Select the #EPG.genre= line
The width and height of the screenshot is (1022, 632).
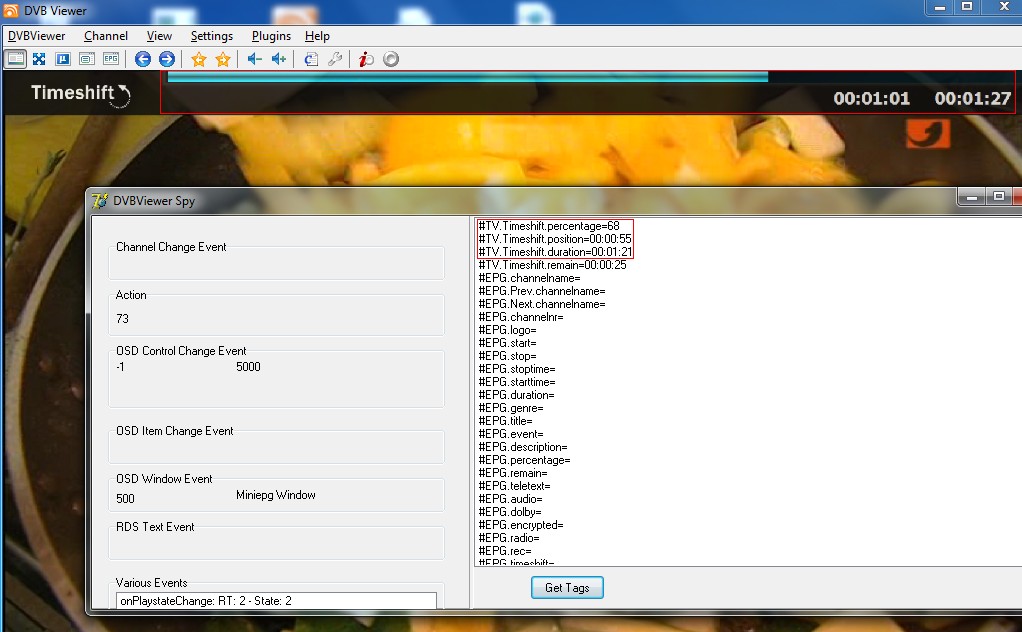coord(511,409)
